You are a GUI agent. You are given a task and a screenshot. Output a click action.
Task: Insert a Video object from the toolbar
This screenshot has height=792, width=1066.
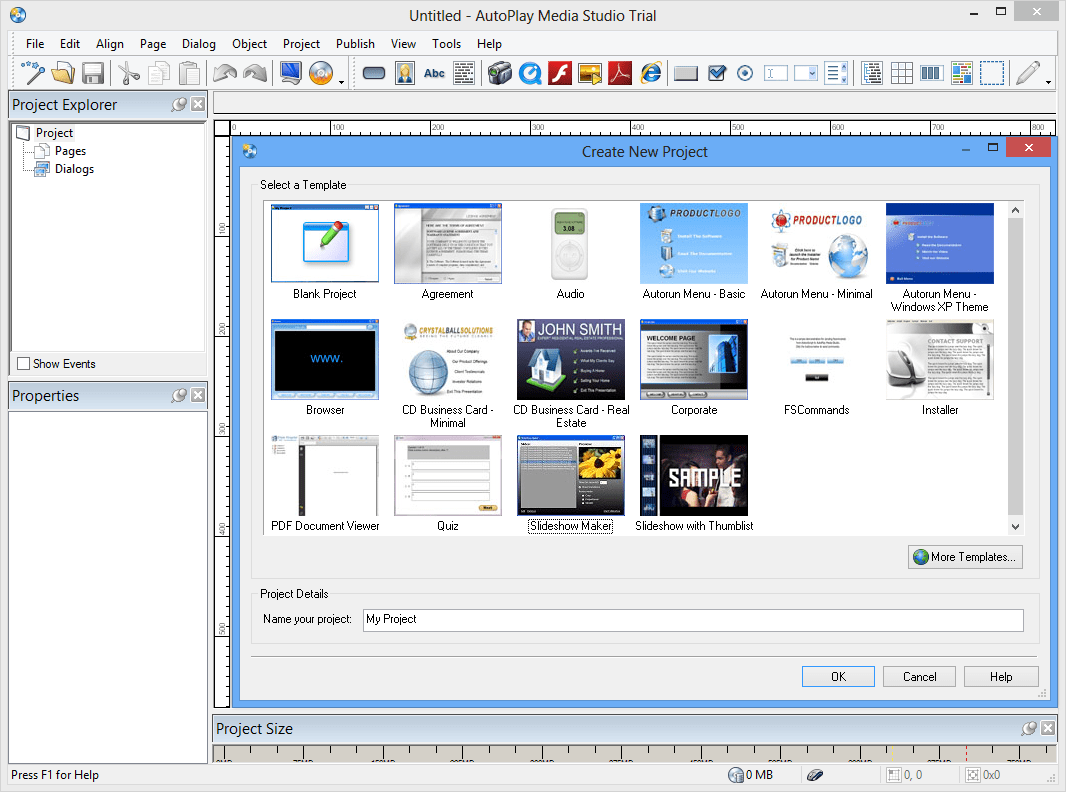(499, 72)
